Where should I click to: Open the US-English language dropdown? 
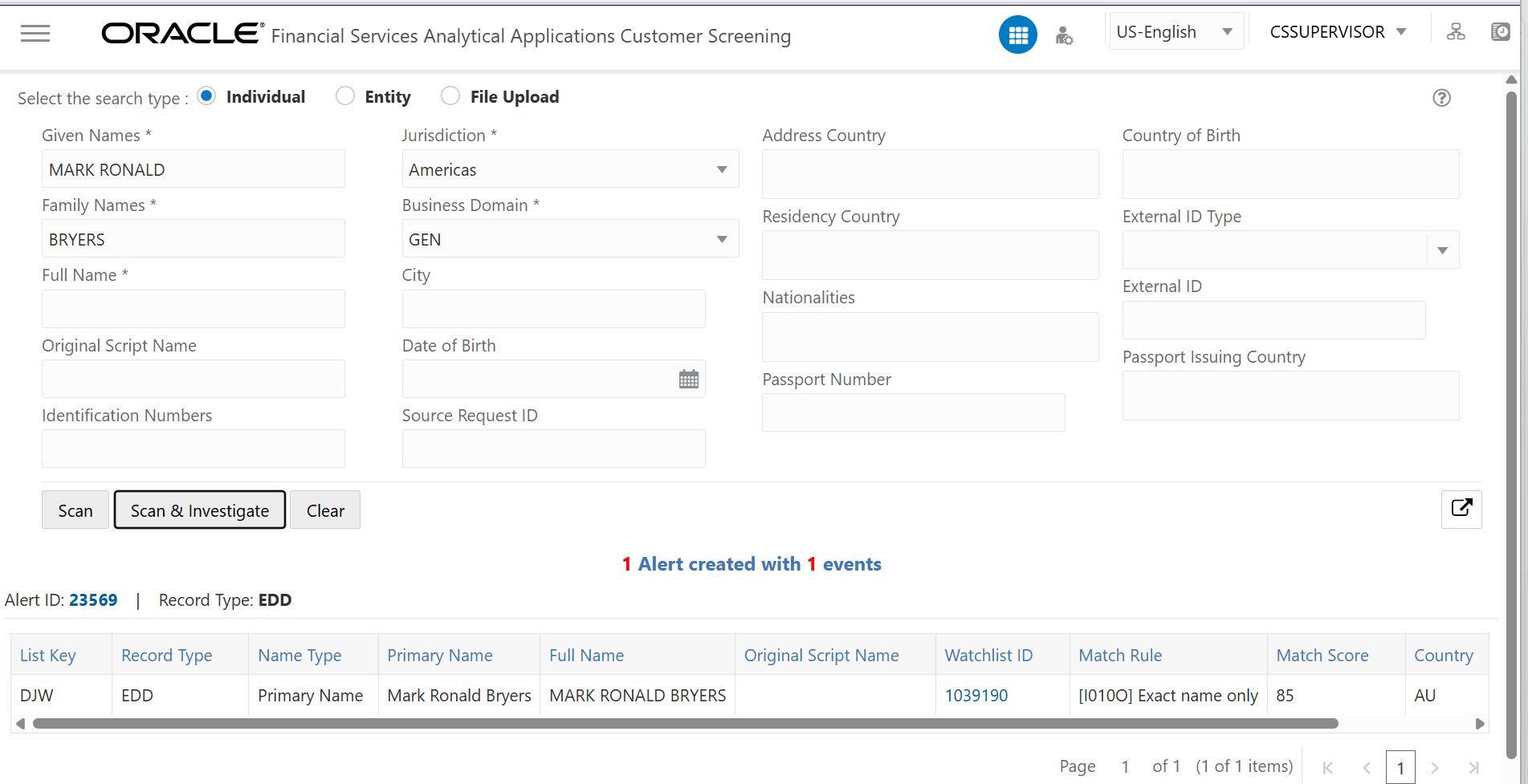[x=1176, y=32]
